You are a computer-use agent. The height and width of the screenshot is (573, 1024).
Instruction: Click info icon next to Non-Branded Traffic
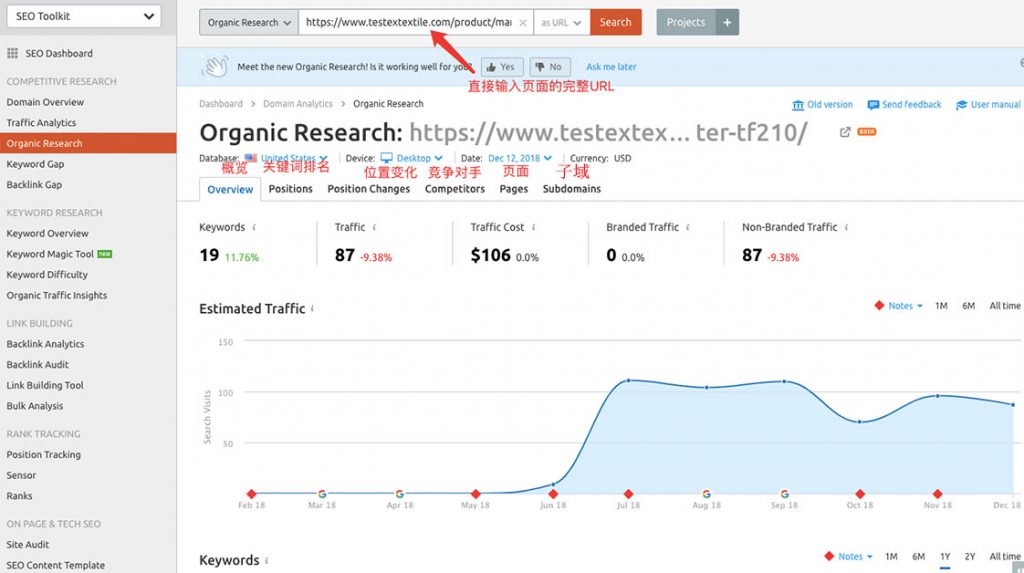846,227
